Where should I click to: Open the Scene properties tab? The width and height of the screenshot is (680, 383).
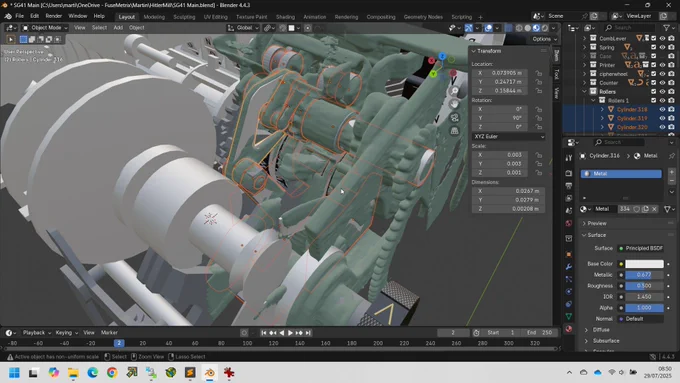(569, 211)
